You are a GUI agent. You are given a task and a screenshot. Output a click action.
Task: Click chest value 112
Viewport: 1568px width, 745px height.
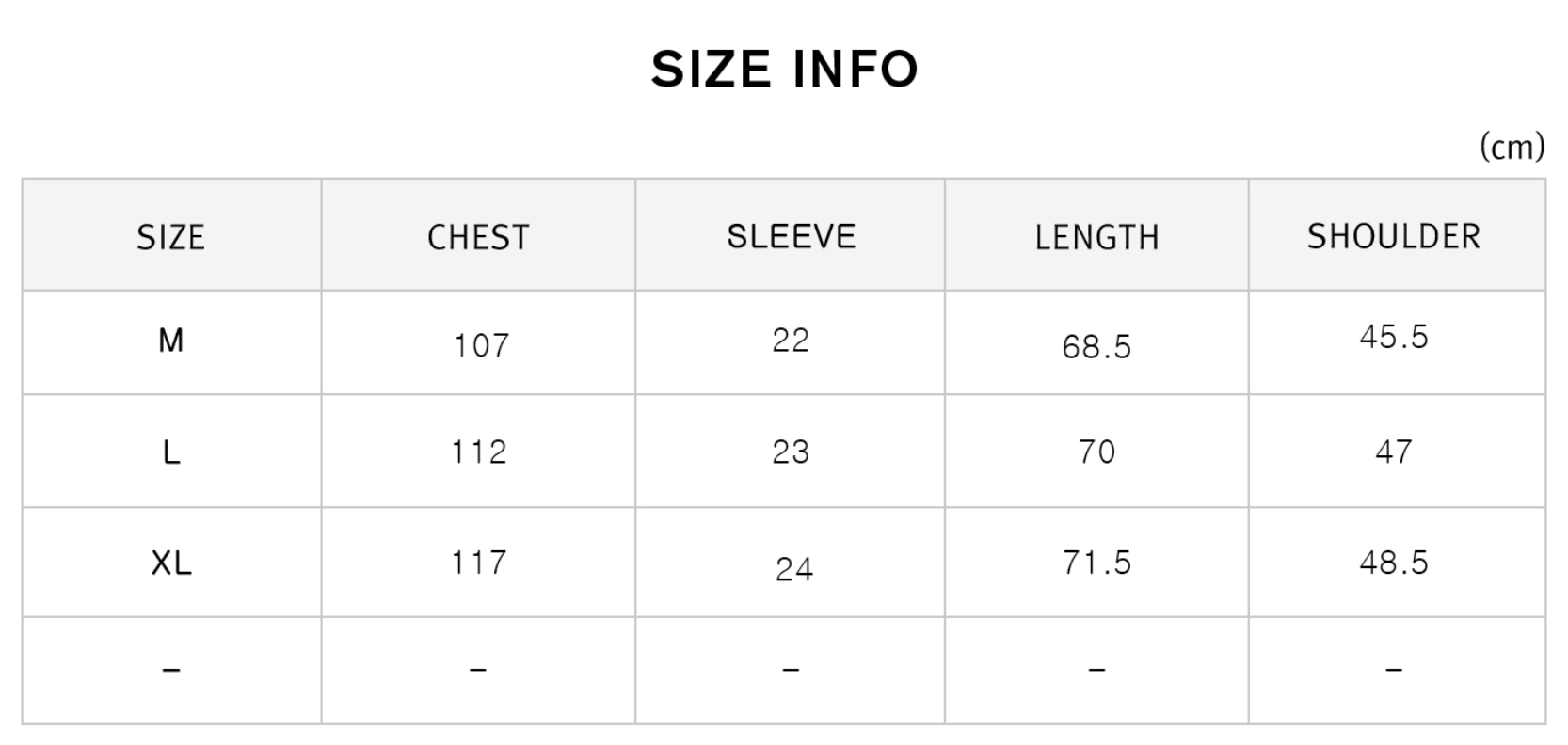(x=479, y=452)
